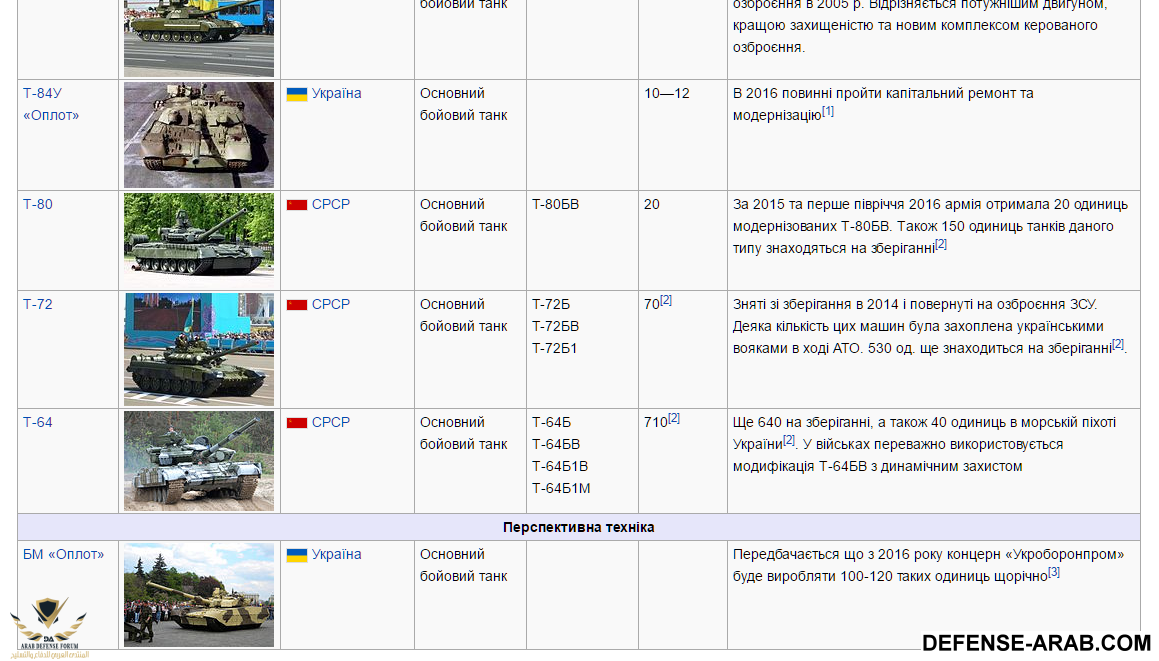The height and width of the screenshot is (661, 1159).
Task: Click the Україна link in the Т-84У row
Action: point(336,93)
